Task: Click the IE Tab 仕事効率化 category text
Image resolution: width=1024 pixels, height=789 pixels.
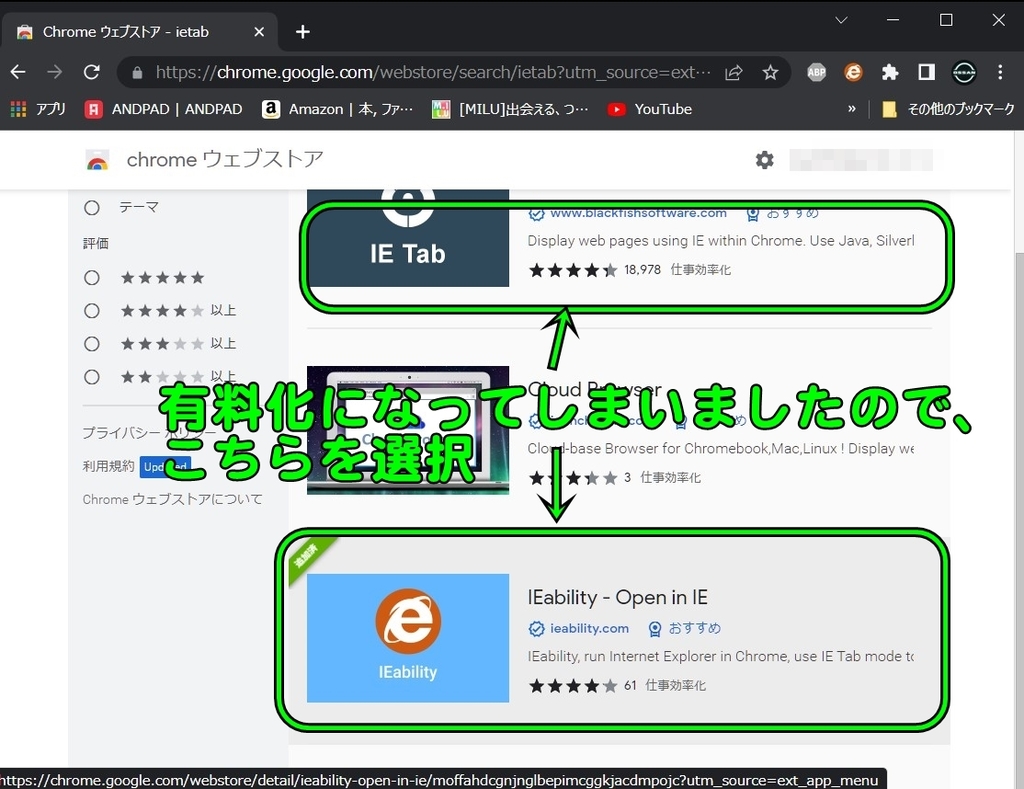Action: pos(701,270)
